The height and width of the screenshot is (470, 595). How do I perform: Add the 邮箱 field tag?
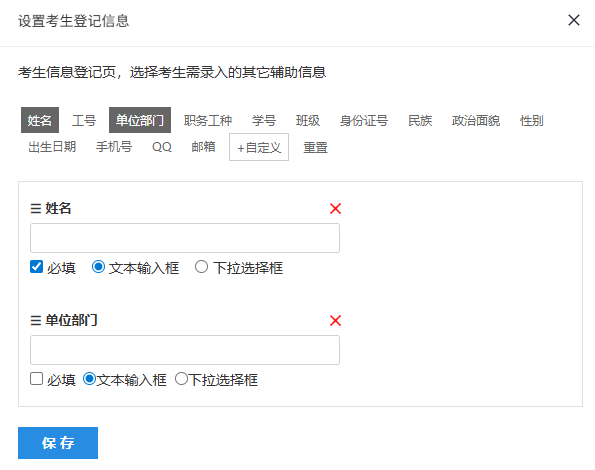203,147
